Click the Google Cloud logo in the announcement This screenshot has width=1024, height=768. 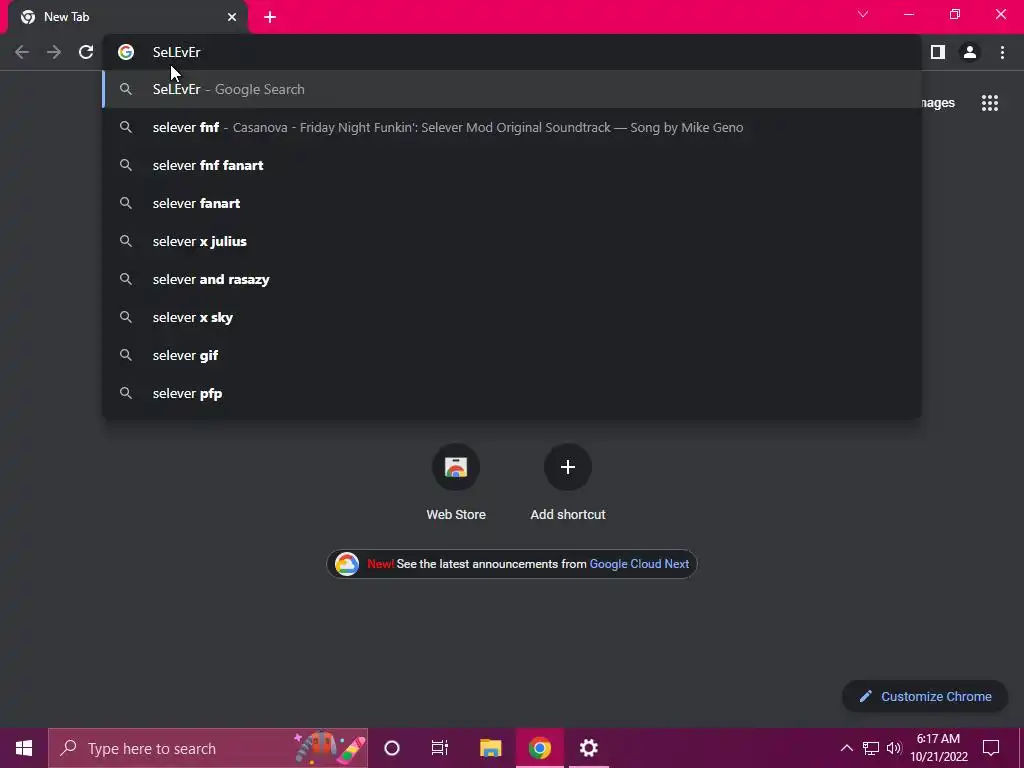[x=347, y=564]
